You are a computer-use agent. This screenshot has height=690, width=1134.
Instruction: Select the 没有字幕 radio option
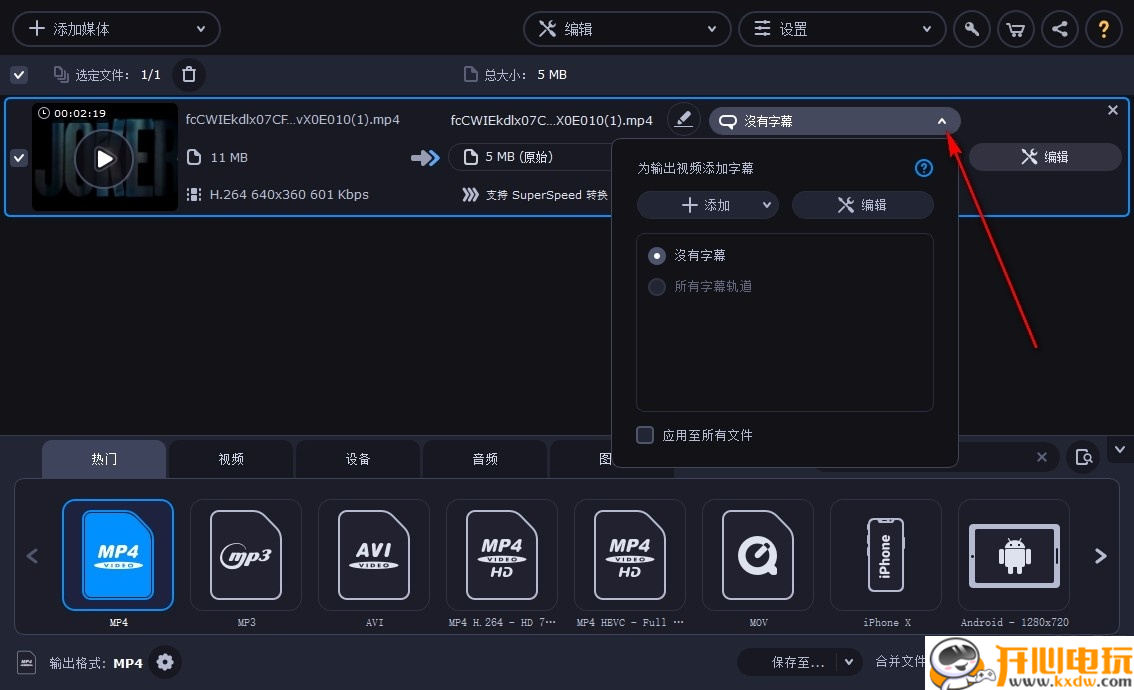tap(657, 256)
